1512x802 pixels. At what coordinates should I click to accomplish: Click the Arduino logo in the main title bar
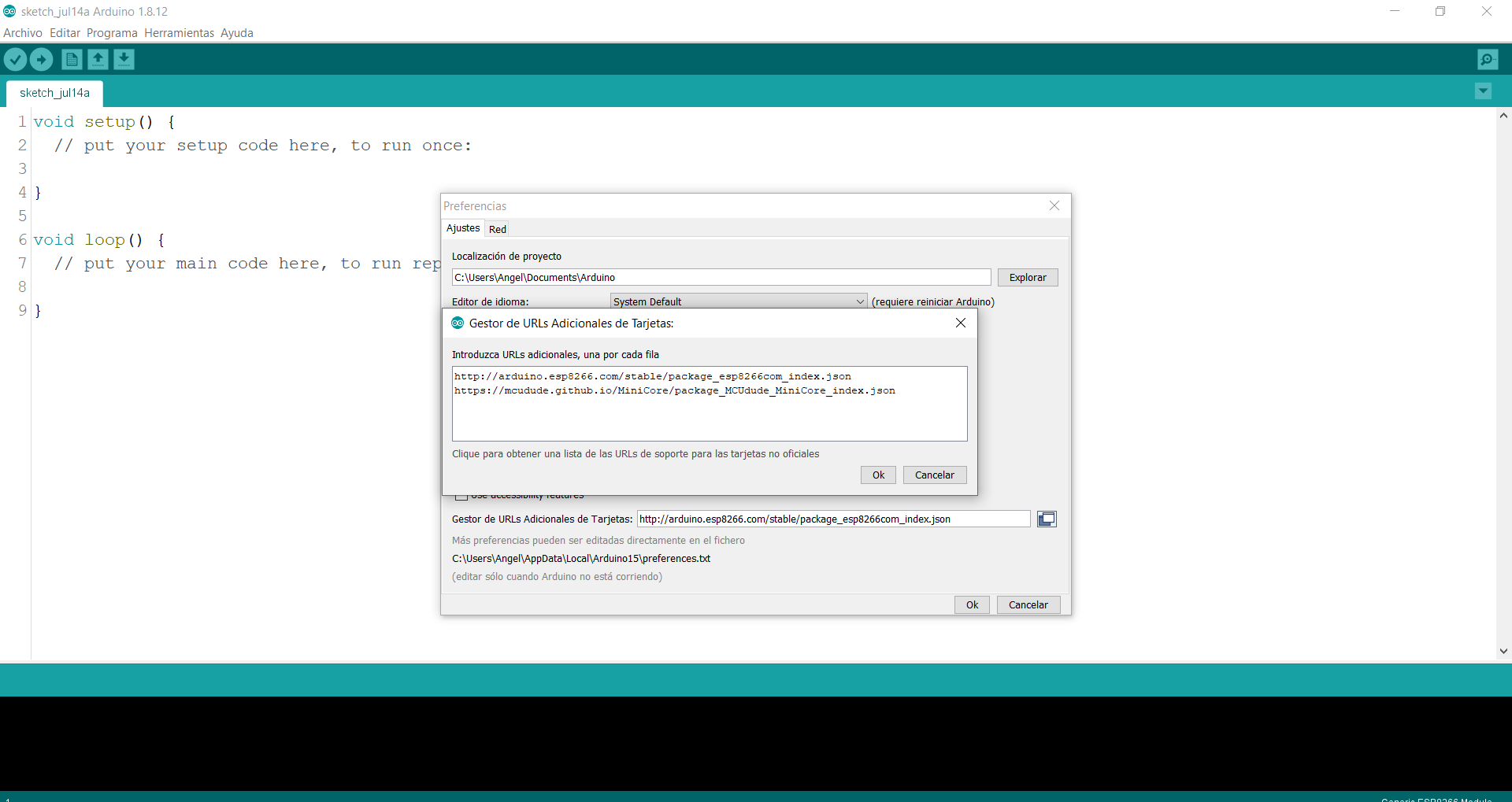(9, 11)
